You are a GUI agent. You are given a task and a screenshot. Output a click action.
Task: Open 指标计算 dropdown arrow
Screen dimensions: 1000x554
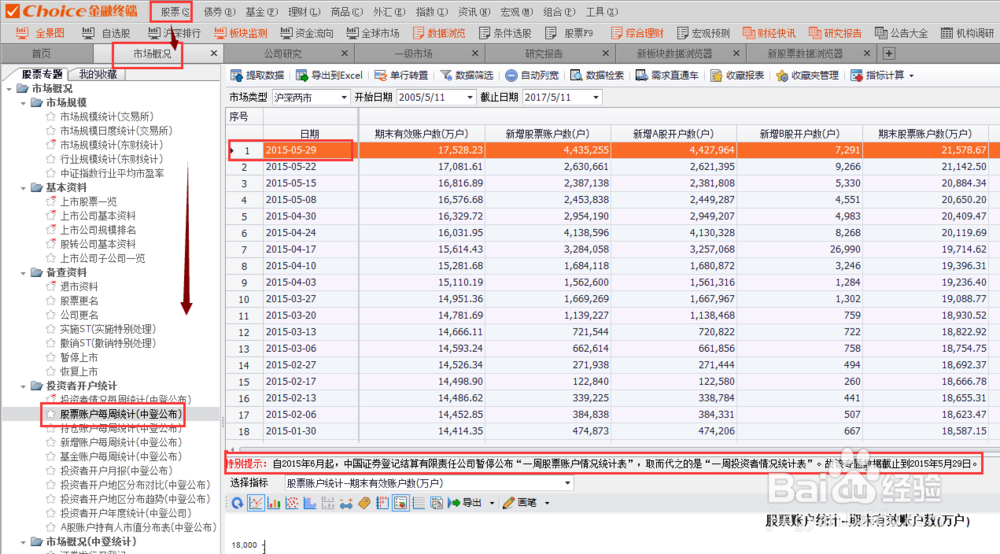[x=911, y=76]
